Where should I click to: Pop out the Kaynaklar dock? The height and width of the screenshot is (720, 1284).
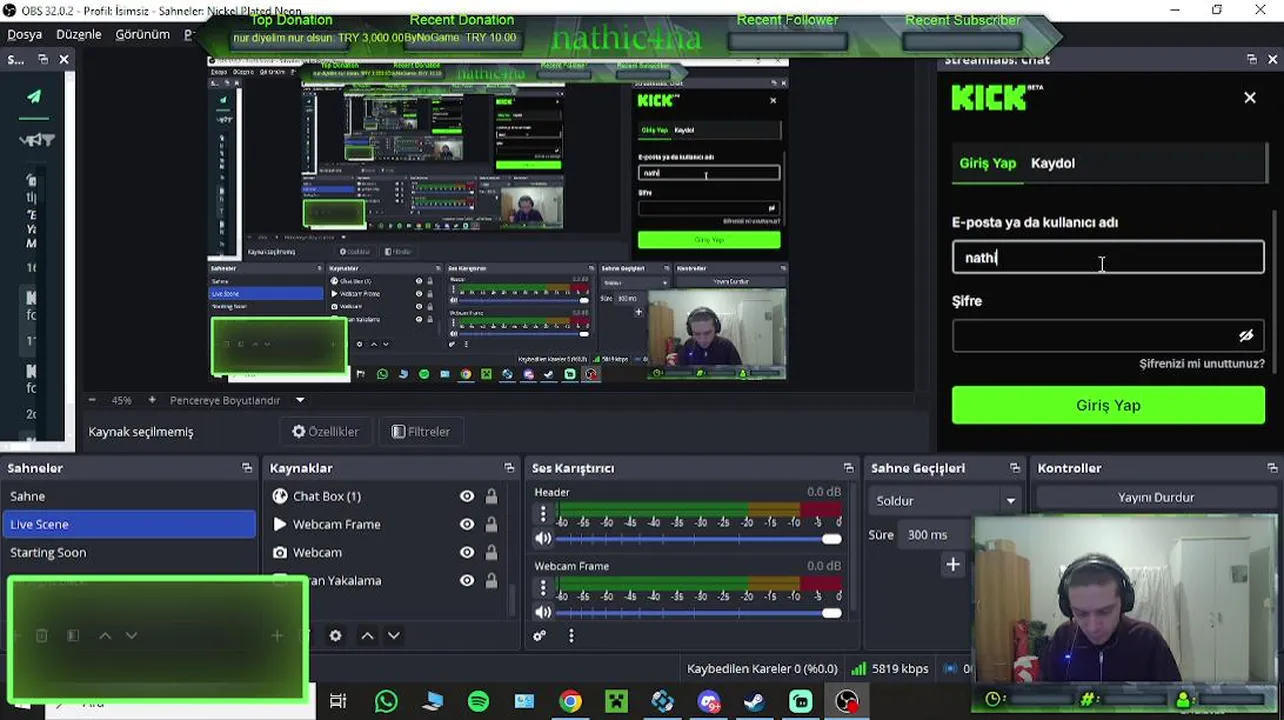tap(509, 468)
